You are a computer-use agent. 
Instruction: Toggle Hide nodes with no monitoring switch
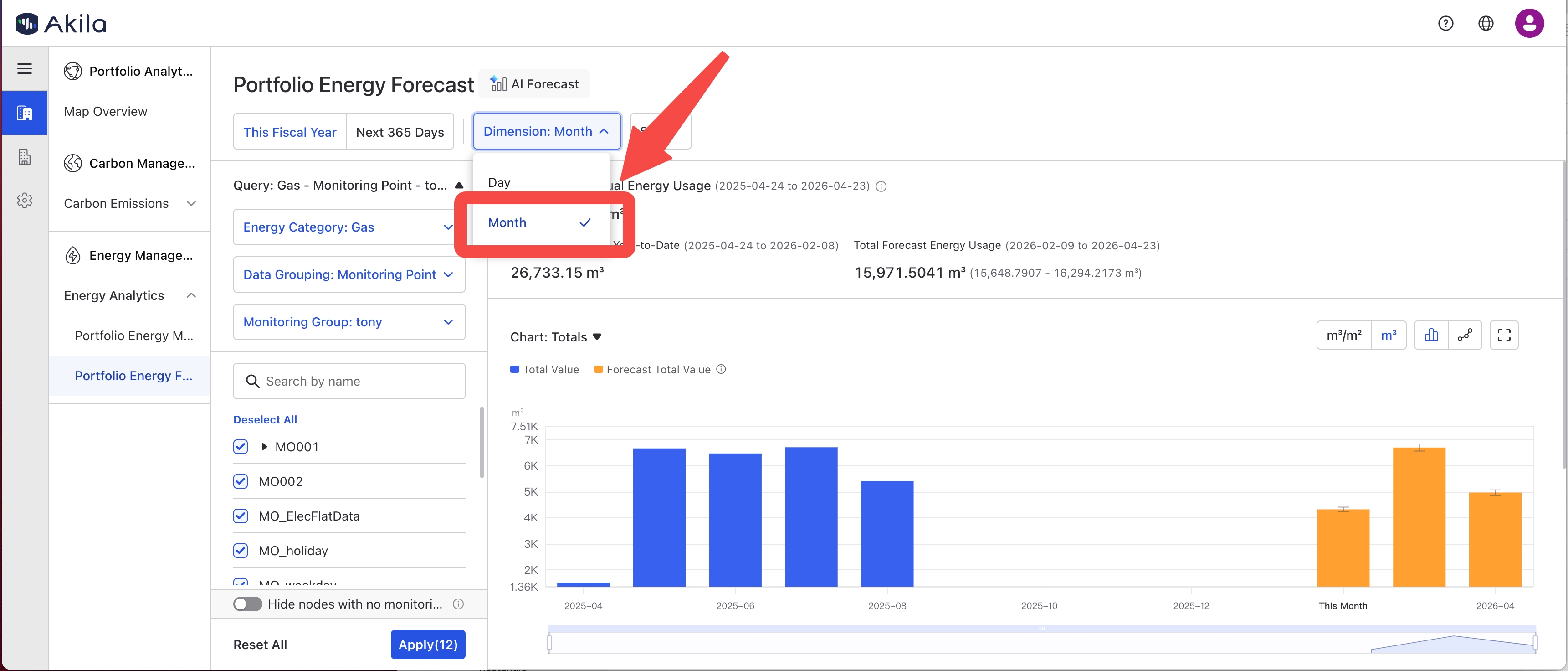coord(248,604)
